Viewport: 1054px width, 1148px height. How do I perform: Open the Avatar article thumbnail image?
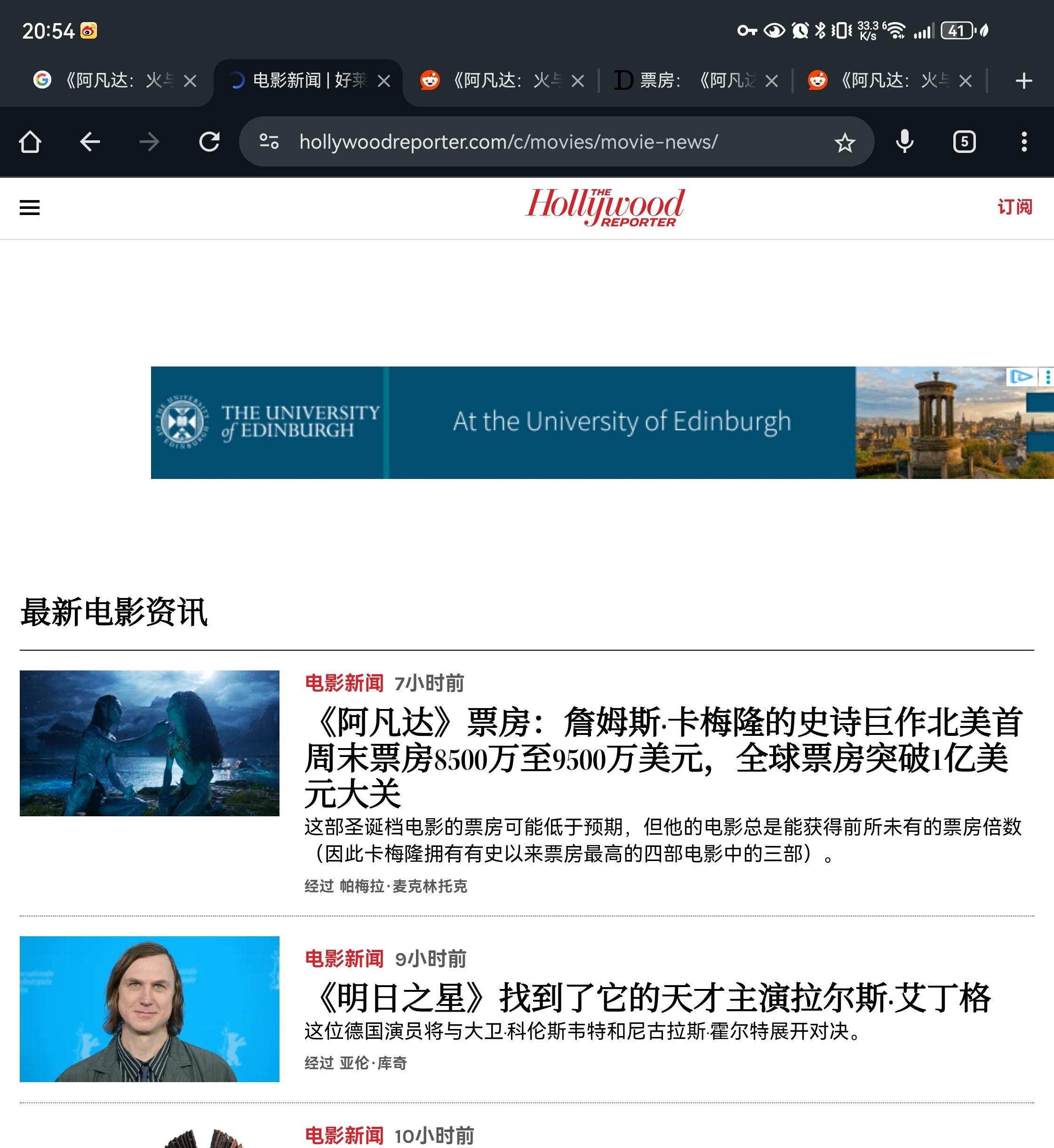pyautogui.click(x=150, y=743)
